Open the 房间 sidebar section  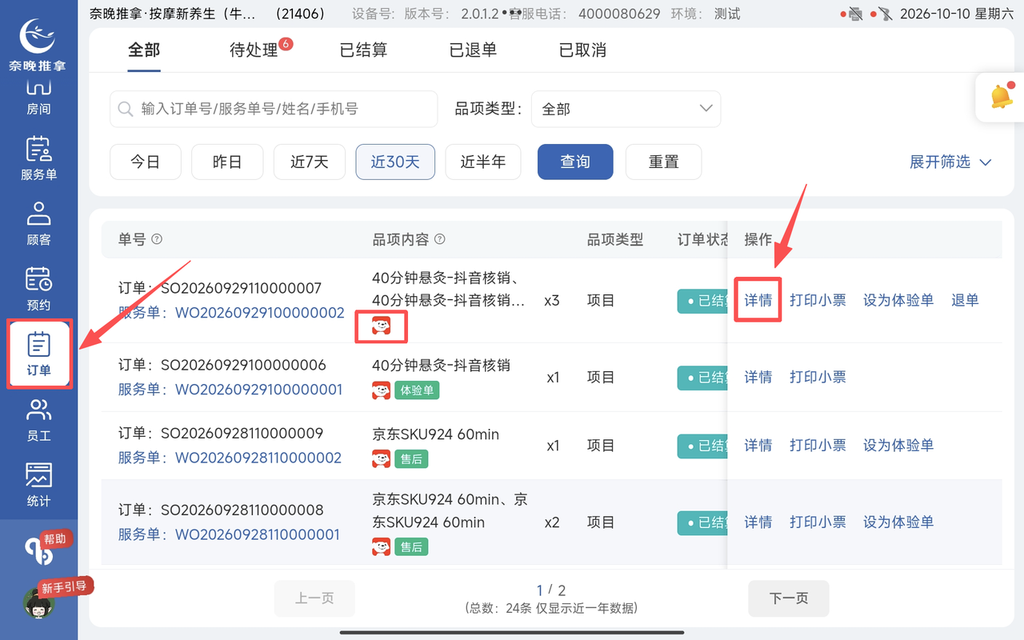(x=39, y=97)
